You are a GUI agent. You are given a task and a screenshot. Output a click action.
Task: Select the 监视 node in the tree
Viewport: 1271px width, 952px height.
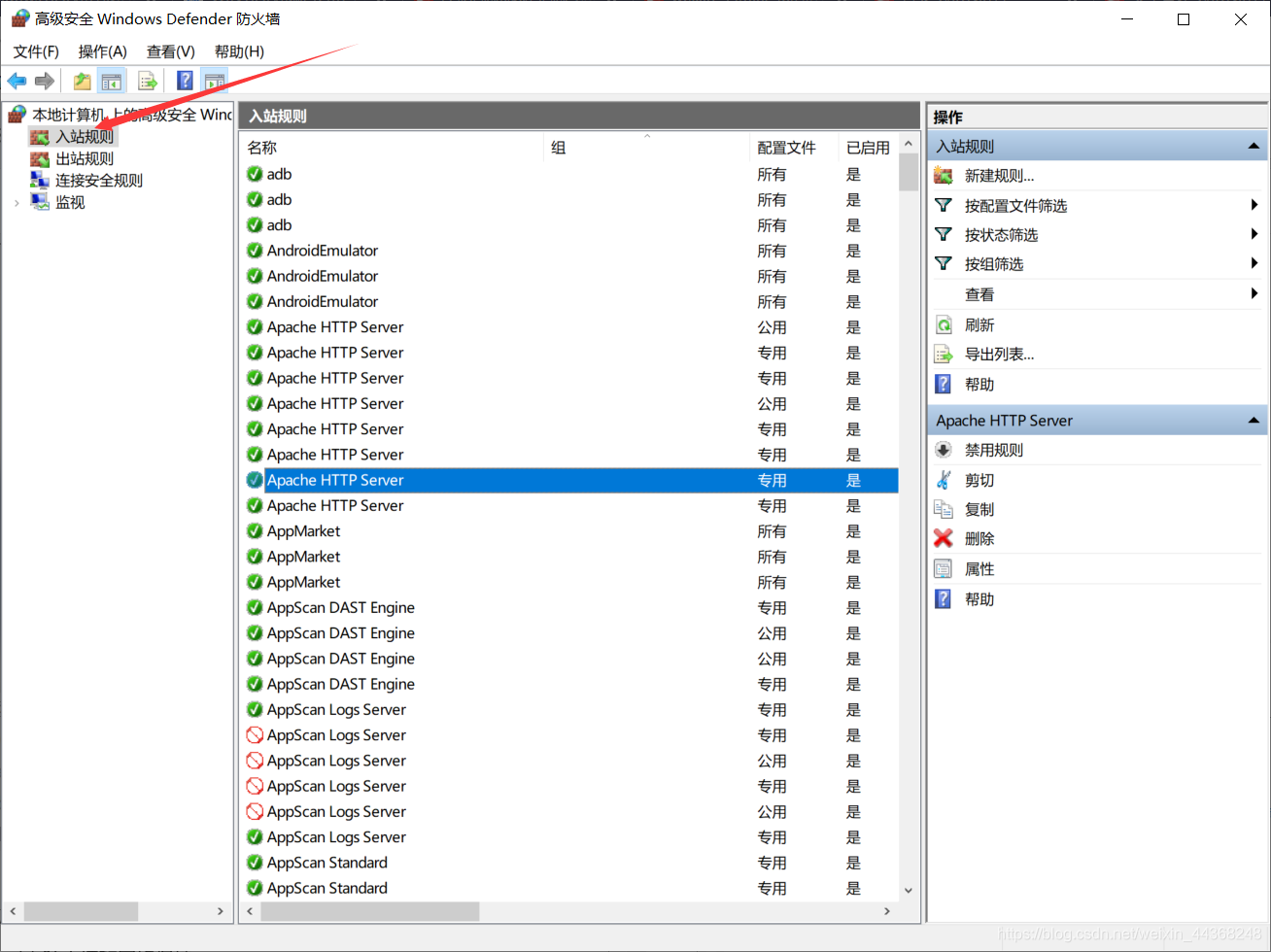coord(70,203)
